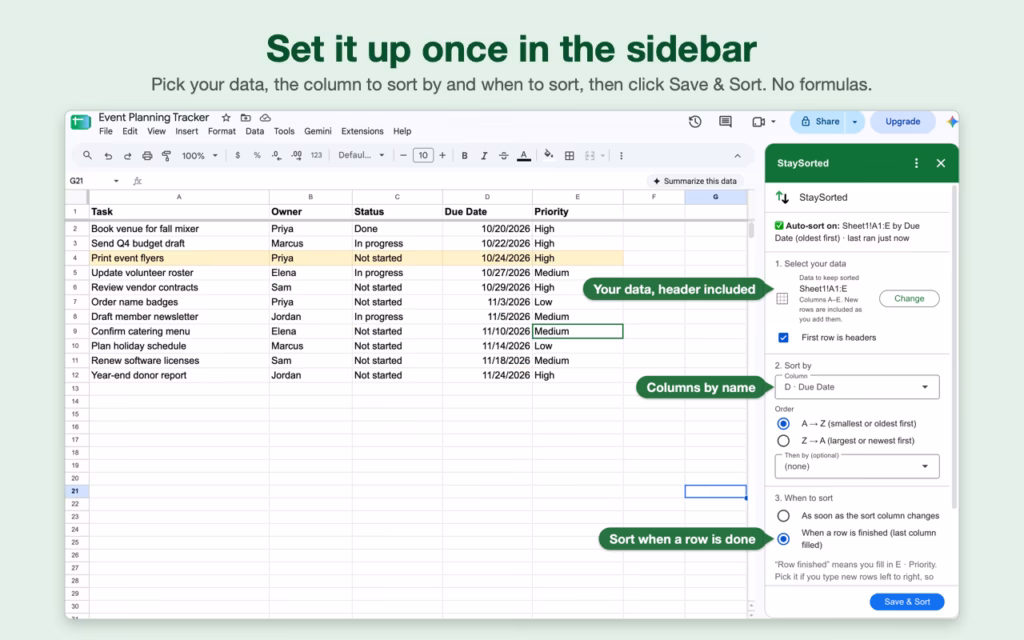Open the Then by (optional) dropdown
This screenshot has height=640, width=1024.
(857, 466)
